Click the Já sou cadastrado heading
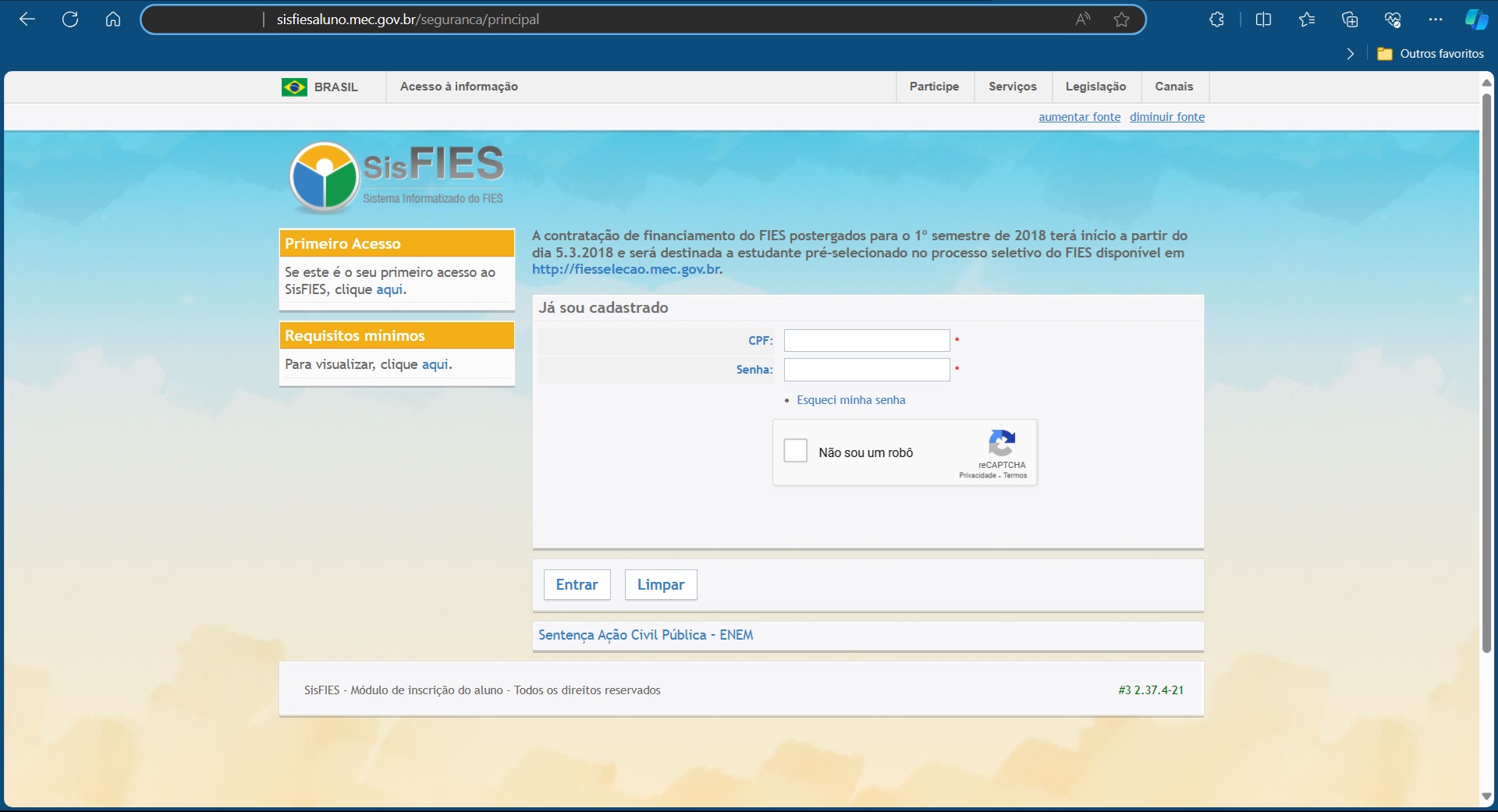This screenshot has height=812, width=1498. click(x=603, y=307)
